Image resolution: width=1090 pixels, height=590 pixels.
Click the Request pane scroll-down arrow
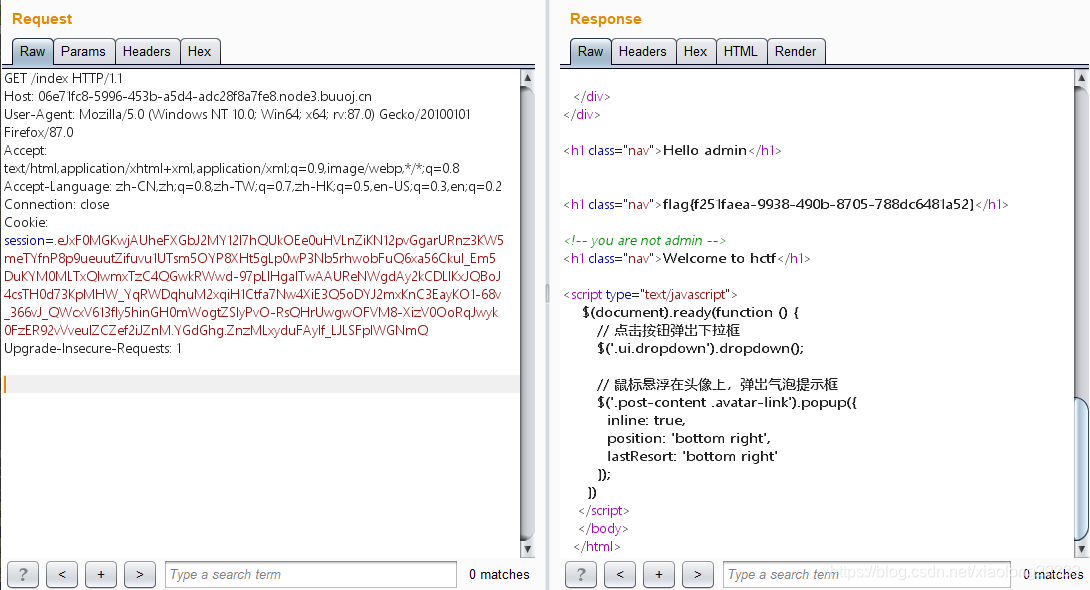(528, 549)
